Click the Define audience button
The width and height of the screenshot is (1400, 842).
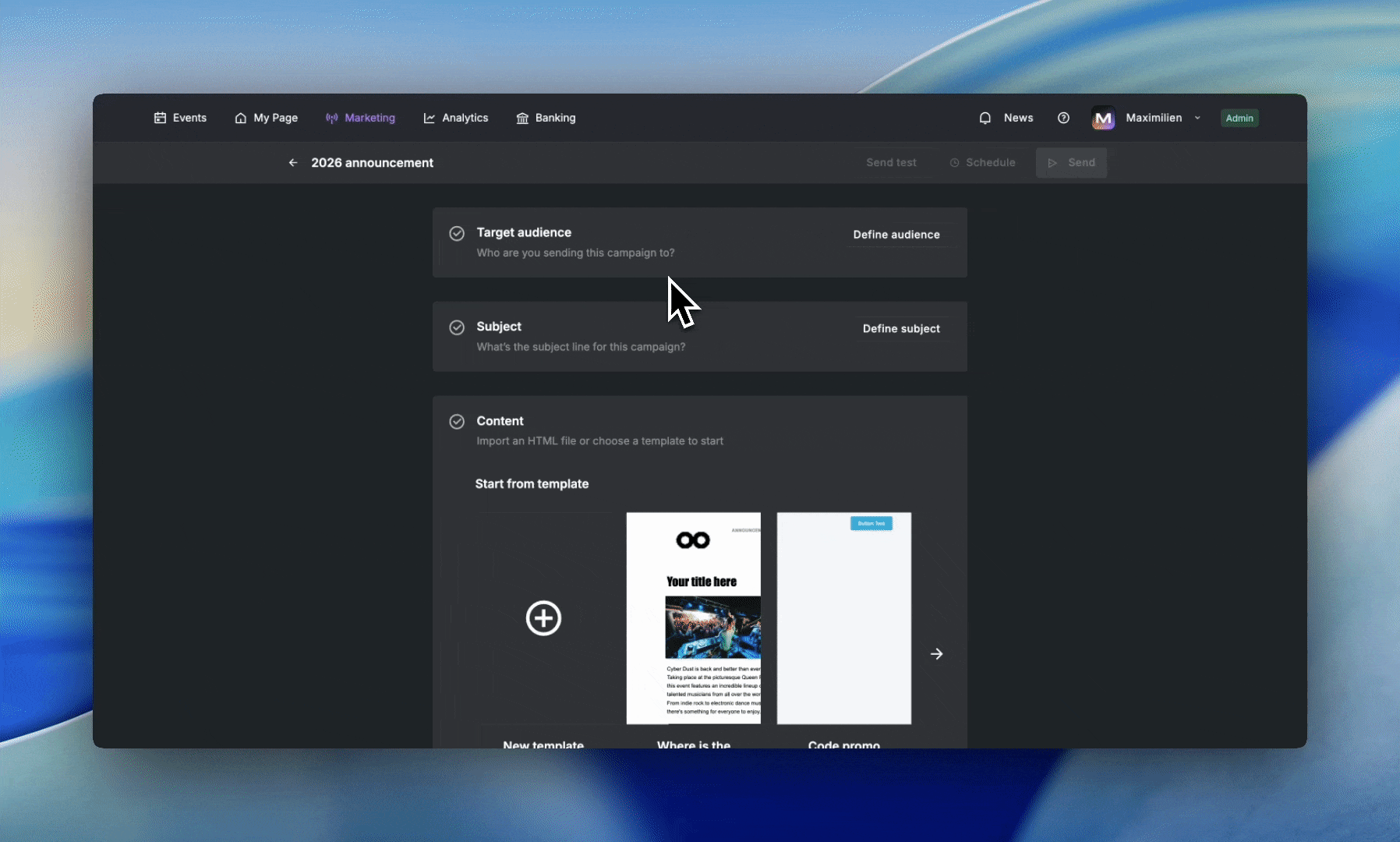point(896,235)
